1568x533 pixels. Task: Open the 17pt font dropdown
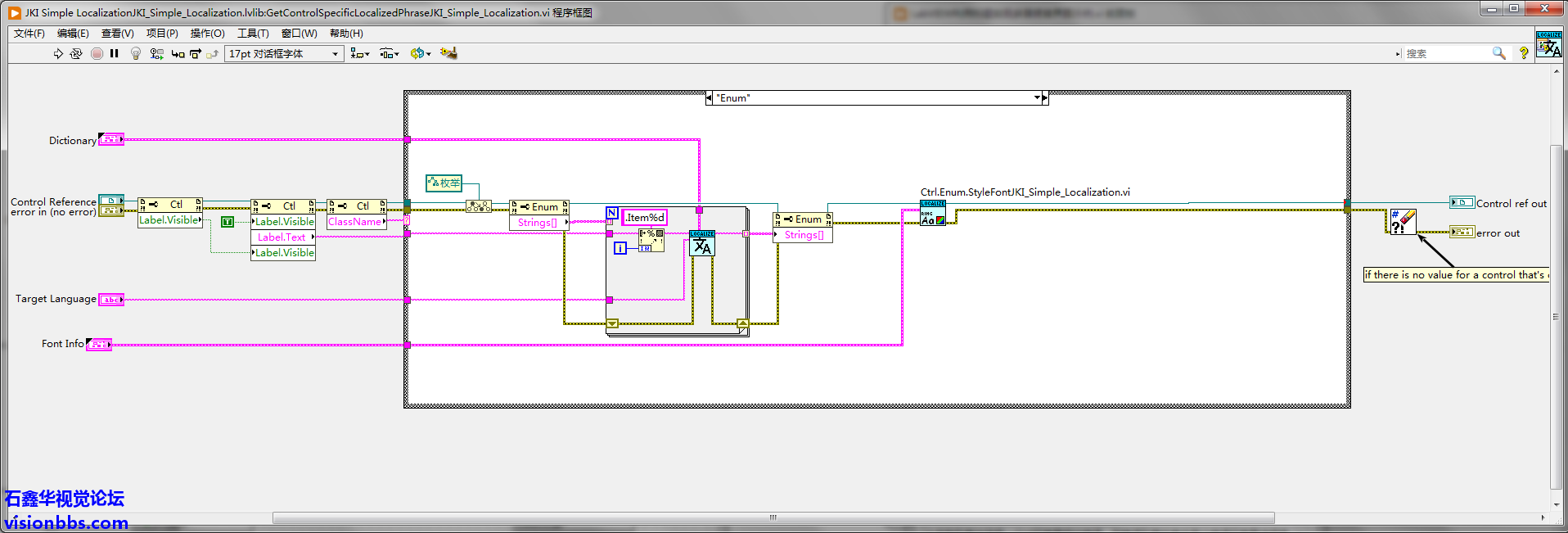[284, 54]
